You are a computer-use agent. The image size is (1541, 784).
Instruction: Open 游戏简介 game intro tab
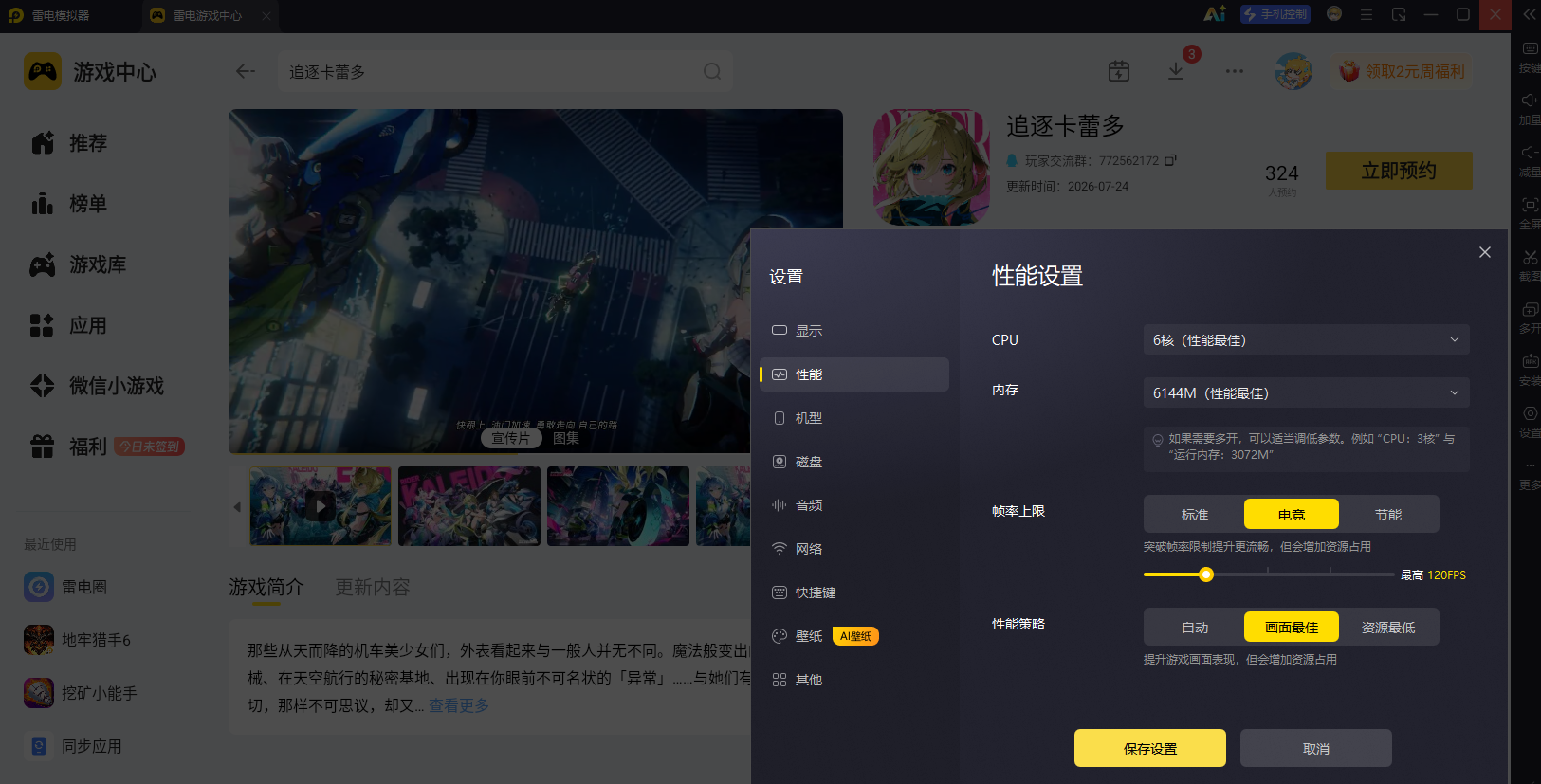click(x=266, y=588)
